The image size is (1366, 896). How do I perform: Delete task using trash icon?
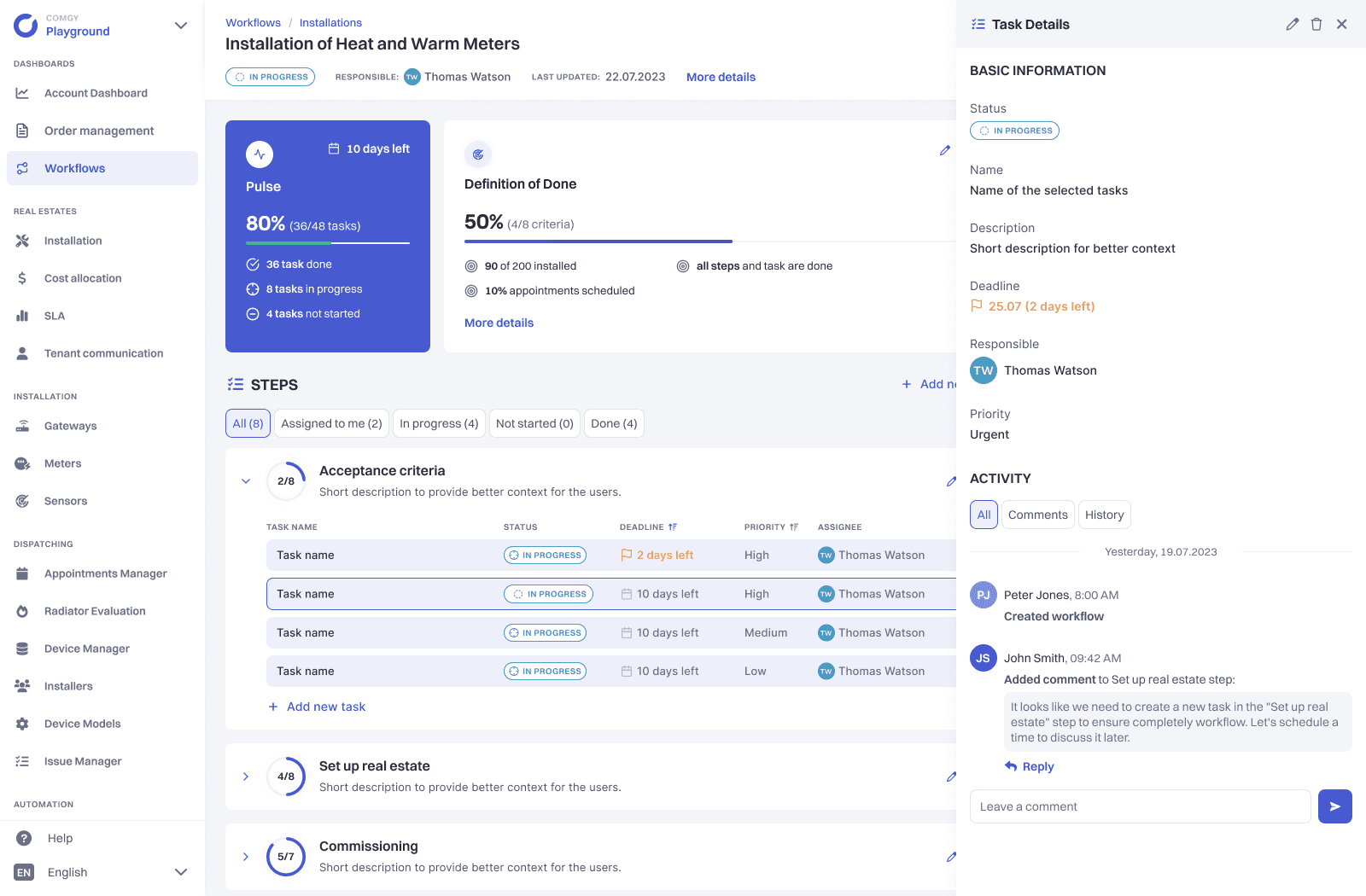point(1316,24)
